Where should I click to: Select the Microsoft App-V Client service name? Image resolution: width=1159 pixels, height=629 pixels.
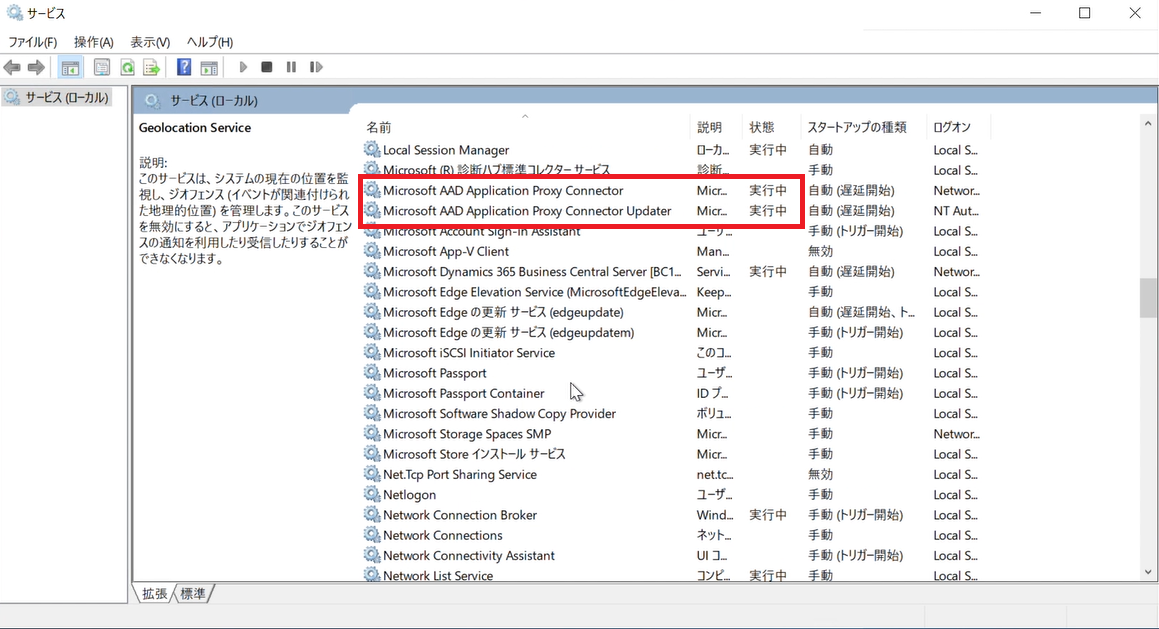[x=446, y=251]
